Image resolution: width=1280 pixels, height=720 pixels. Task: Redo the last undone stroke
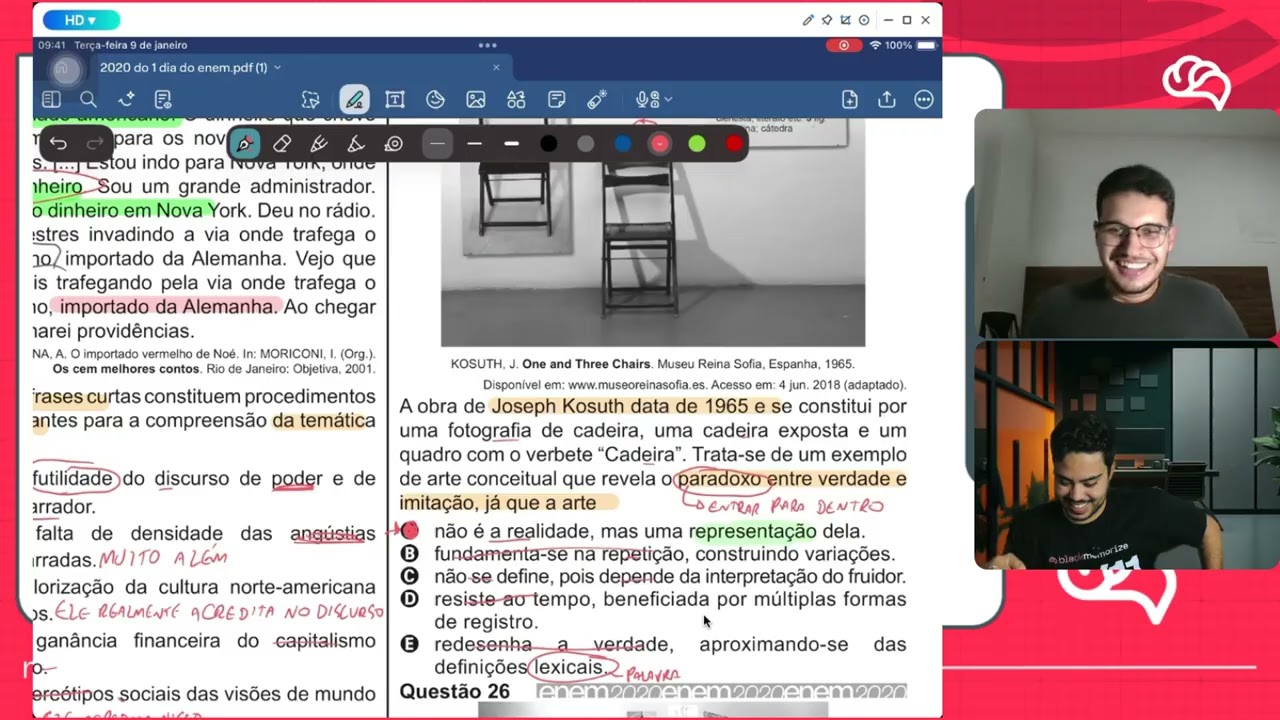pyautogui.click(x=95, y=144)
